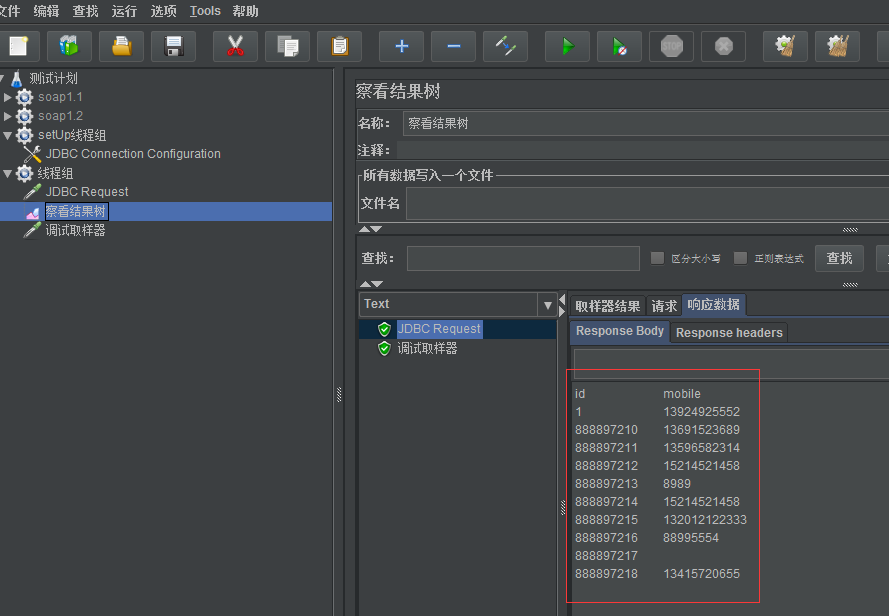Enable the 区分大小写 case sensitive checkbox

(657, 258)
